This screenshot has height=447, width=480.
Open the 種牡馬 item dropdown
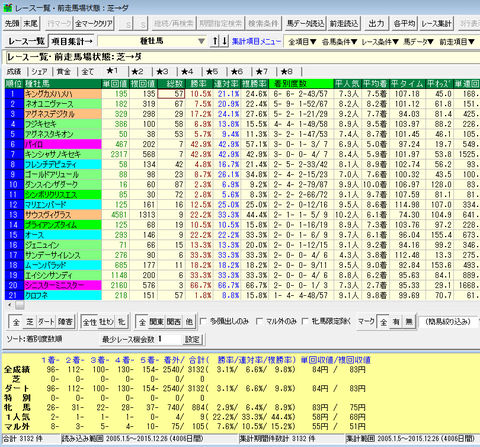point(152,41)
